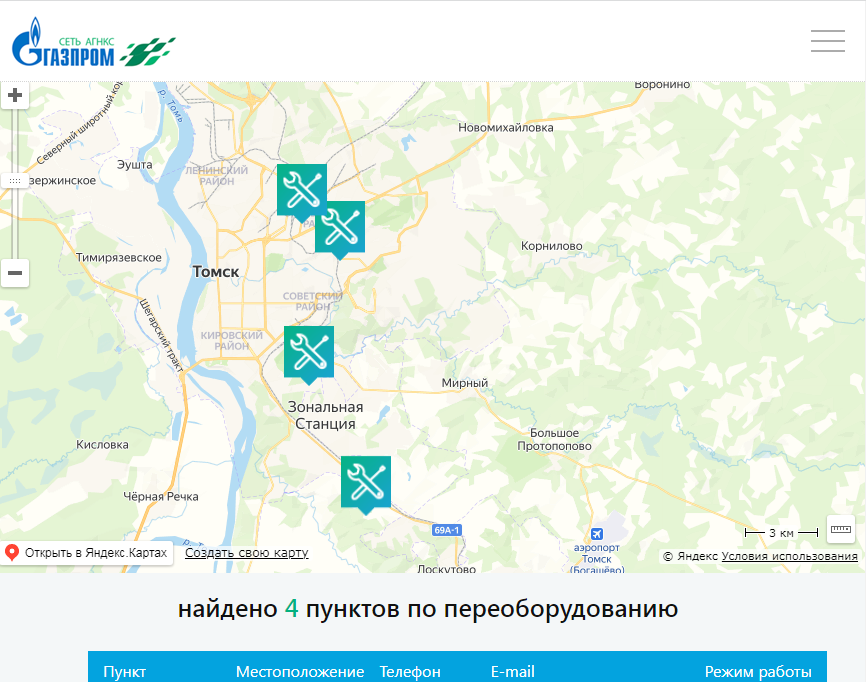
Task: Select the marker above Zonalnaya Stantsiya
Action: [308, 351]
